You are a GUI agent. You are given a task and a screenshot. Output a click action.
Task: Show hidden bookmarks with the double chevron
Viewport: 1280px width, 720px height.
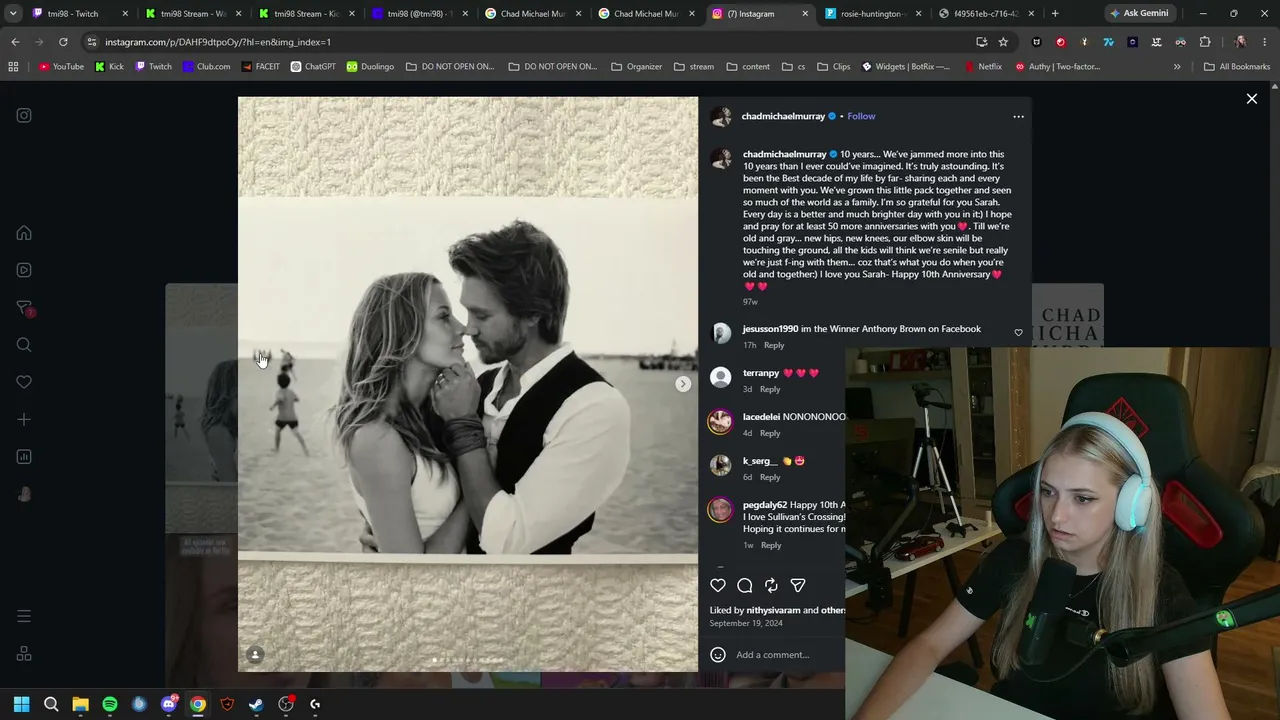(1177, 67)
